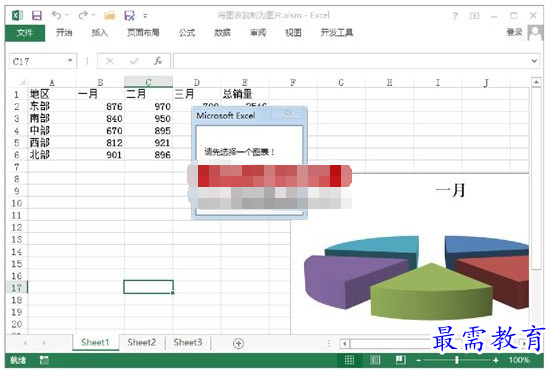Click the Ribbon Display Options icon

(475, 16)
